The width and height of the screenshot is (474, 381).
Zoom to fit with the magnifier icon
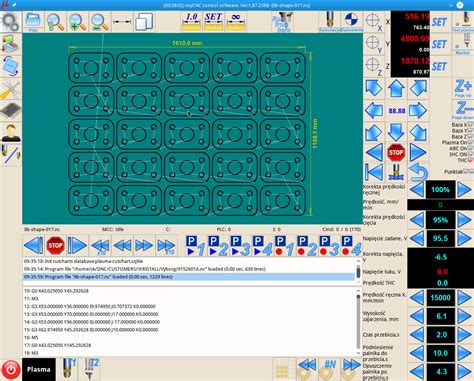coord(55,22)
